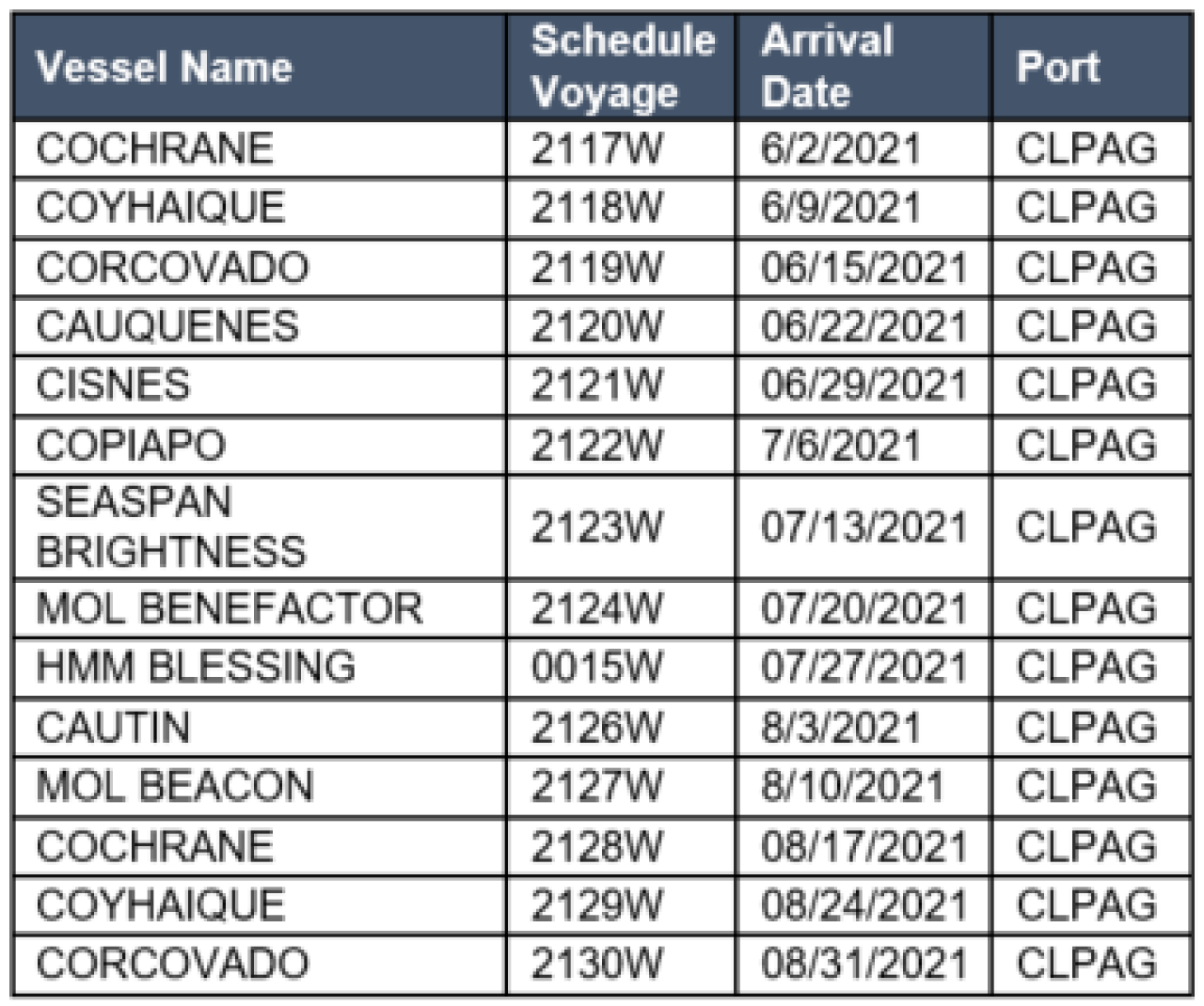Click the COPIAPO vessel name

point(131,445)
